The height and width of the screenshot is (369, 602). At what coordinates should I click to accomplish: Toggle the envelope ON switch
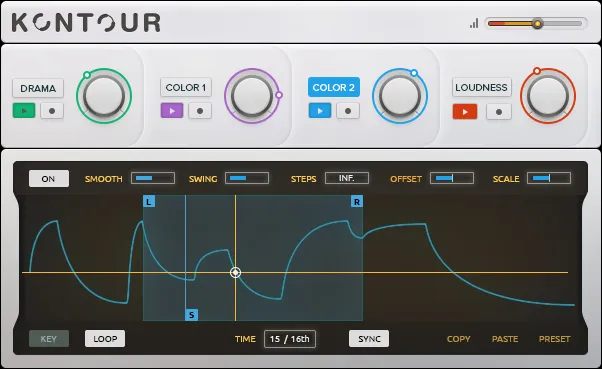pos(49,179)
